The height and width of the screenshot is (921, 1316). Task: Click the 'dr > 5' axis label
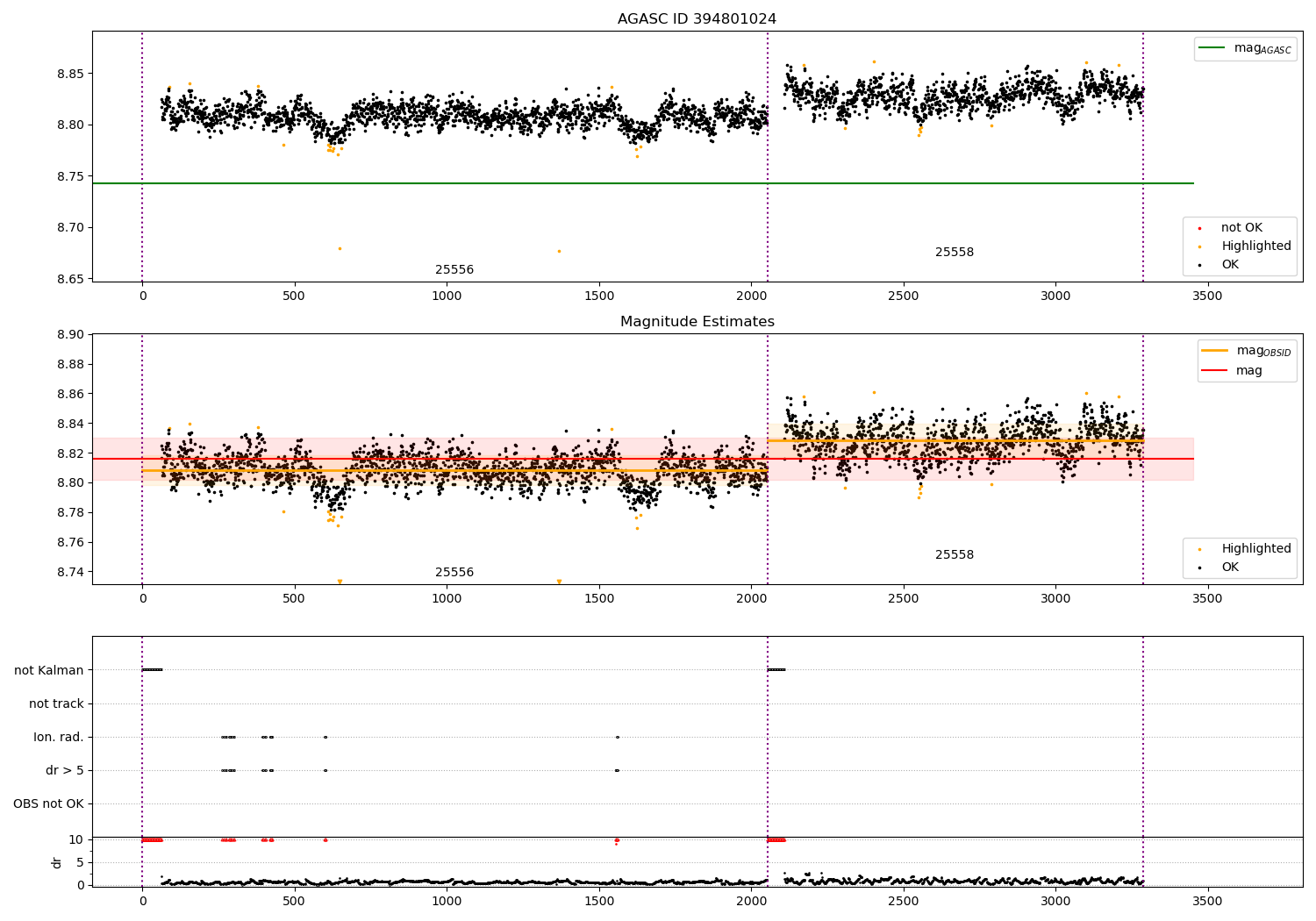point(65,771)
